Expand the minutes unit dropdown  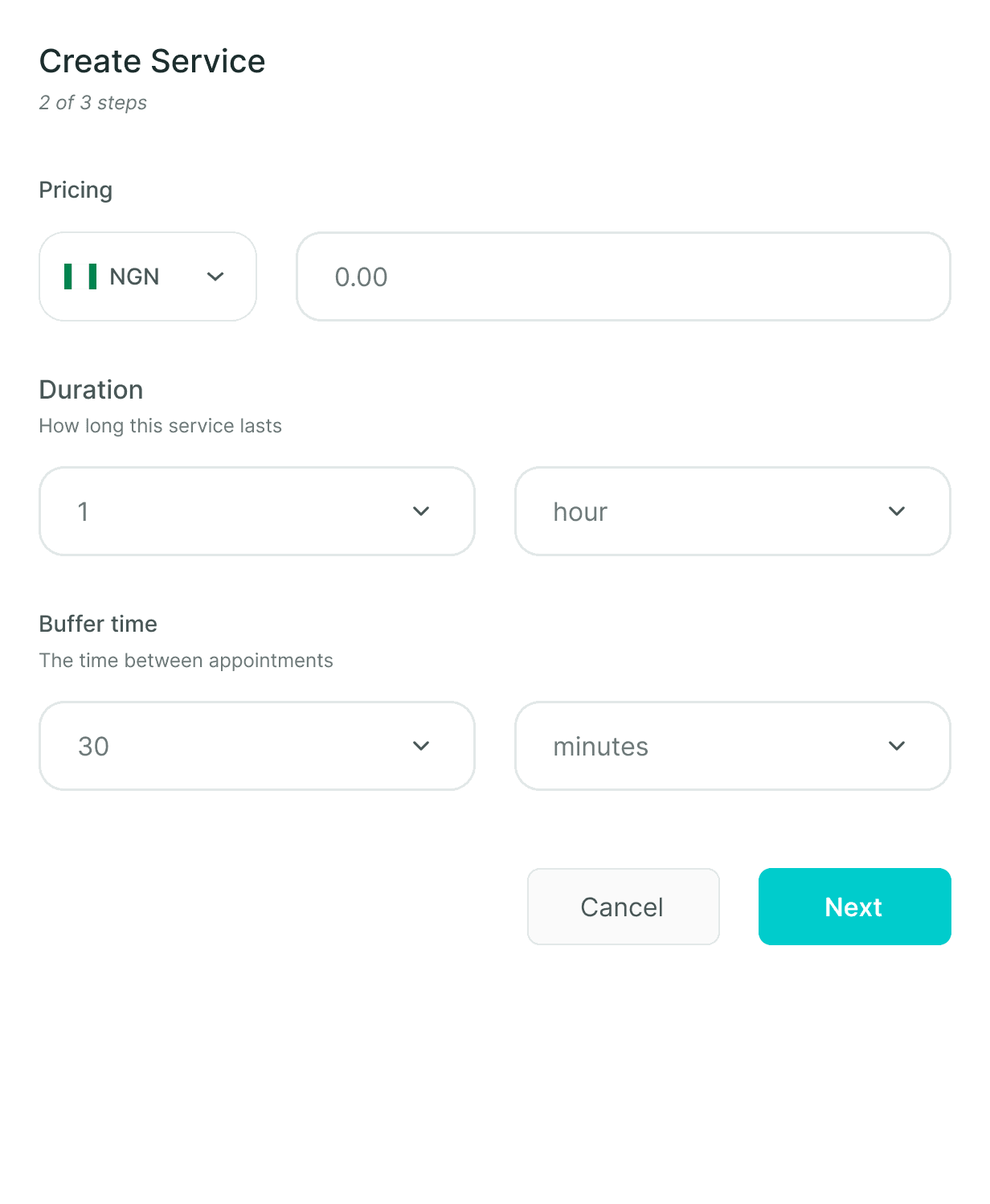point(732,746)
